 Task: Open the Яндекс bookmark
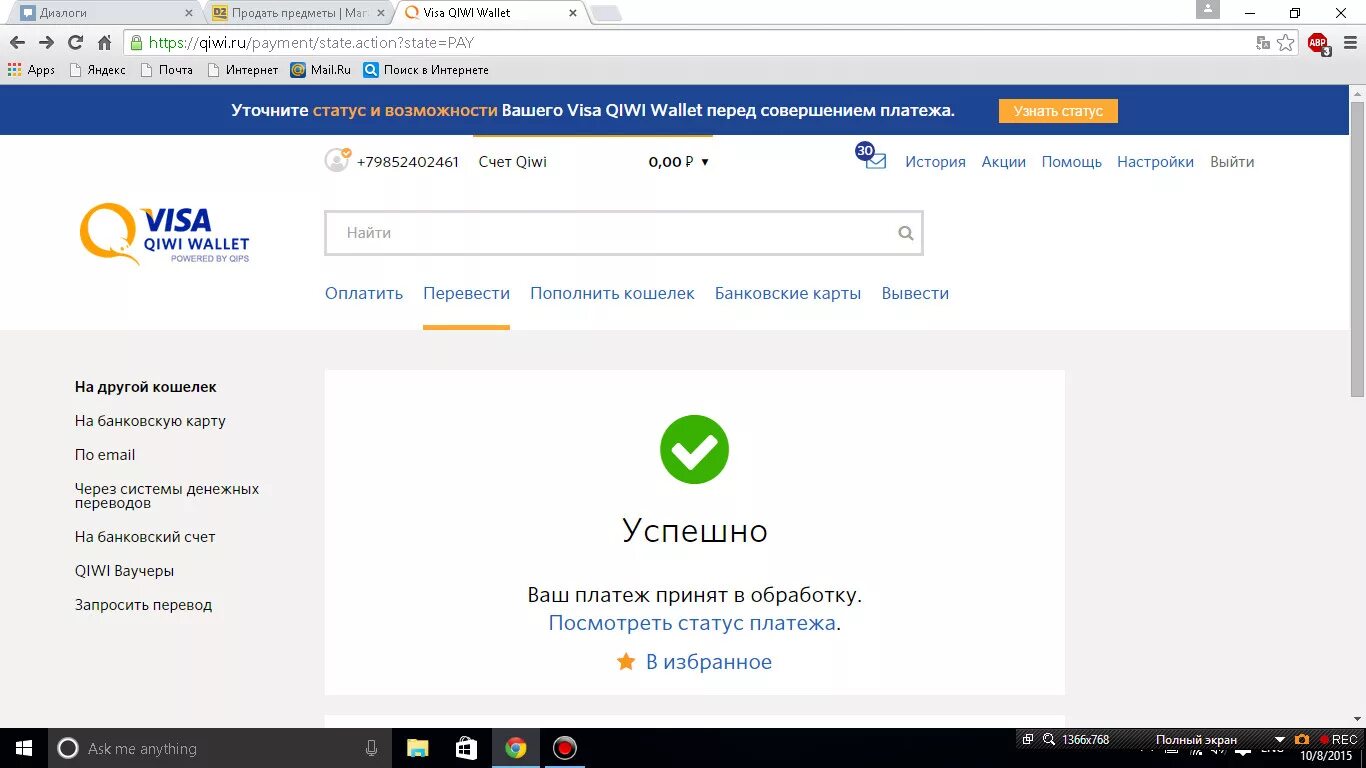coord(98,70)
